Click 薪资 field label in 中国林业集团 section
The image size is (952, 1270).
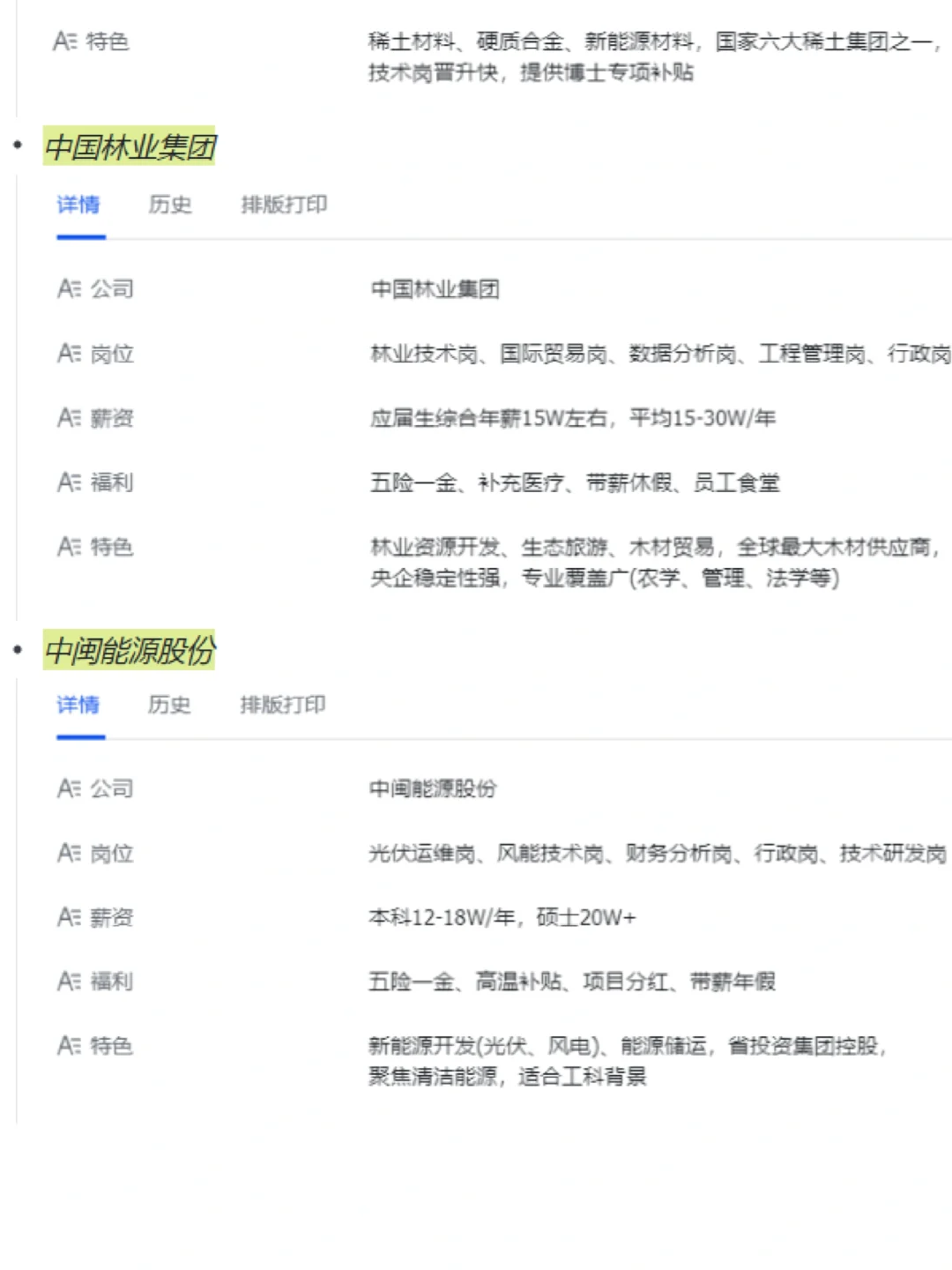(x=112, y=418)
